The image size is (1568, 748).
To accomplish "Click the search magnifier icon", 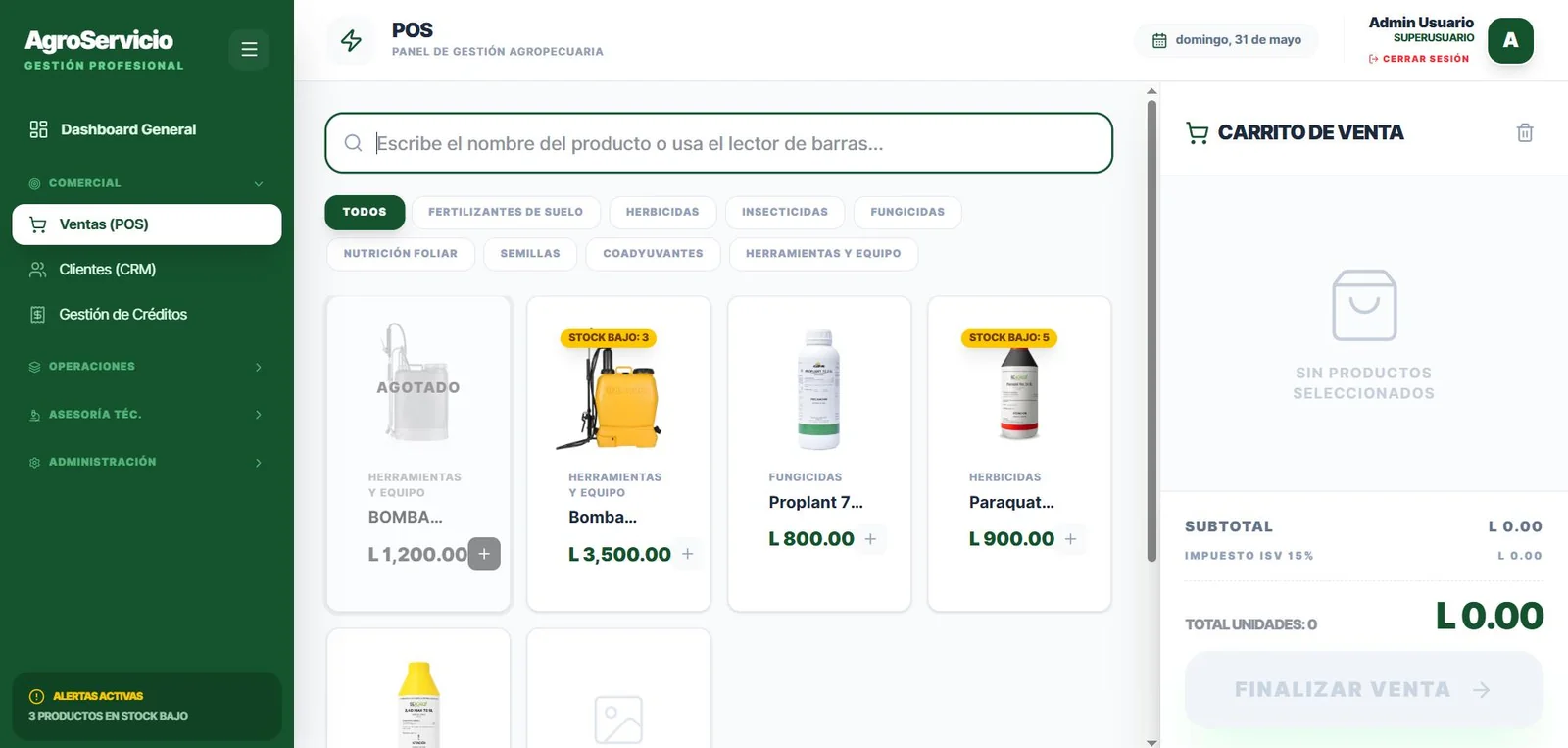I will point(353,143).
